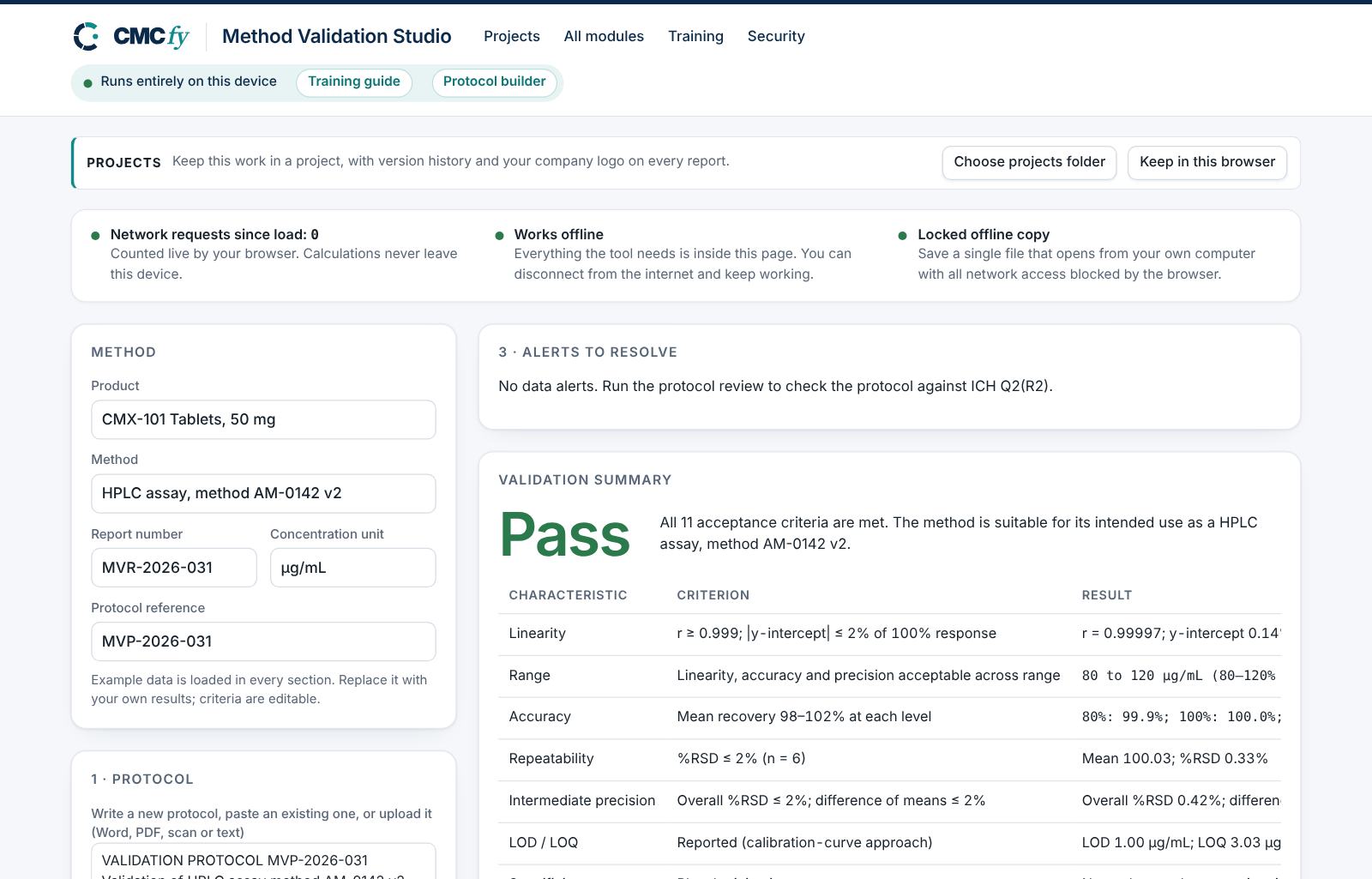Click the Concentration unit field
The image size is (1372, 879).
point(352,568)
